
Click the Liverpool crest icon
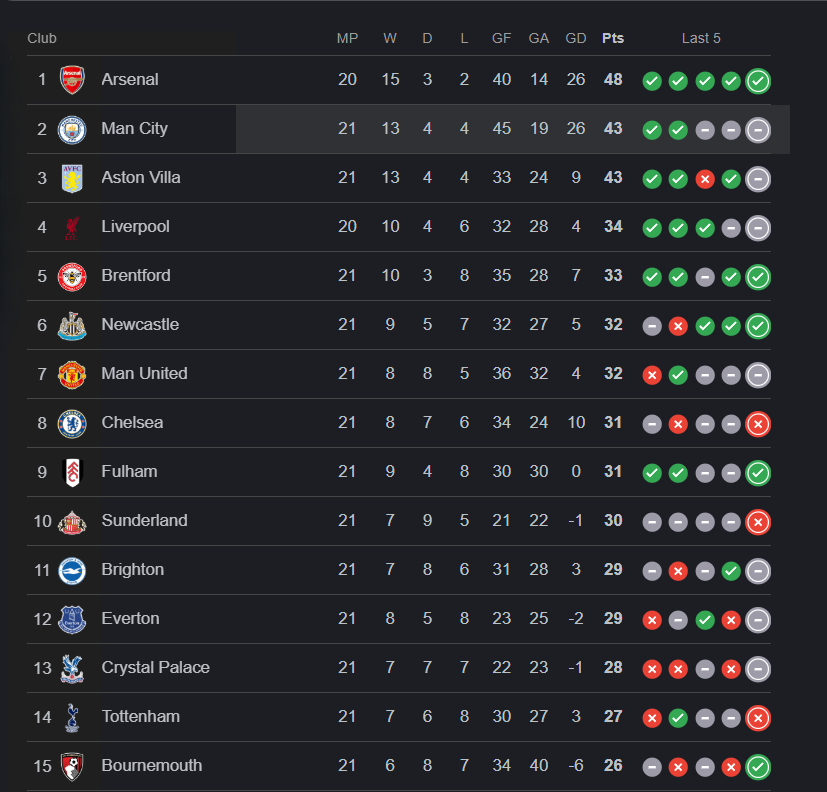coord(72,227)
